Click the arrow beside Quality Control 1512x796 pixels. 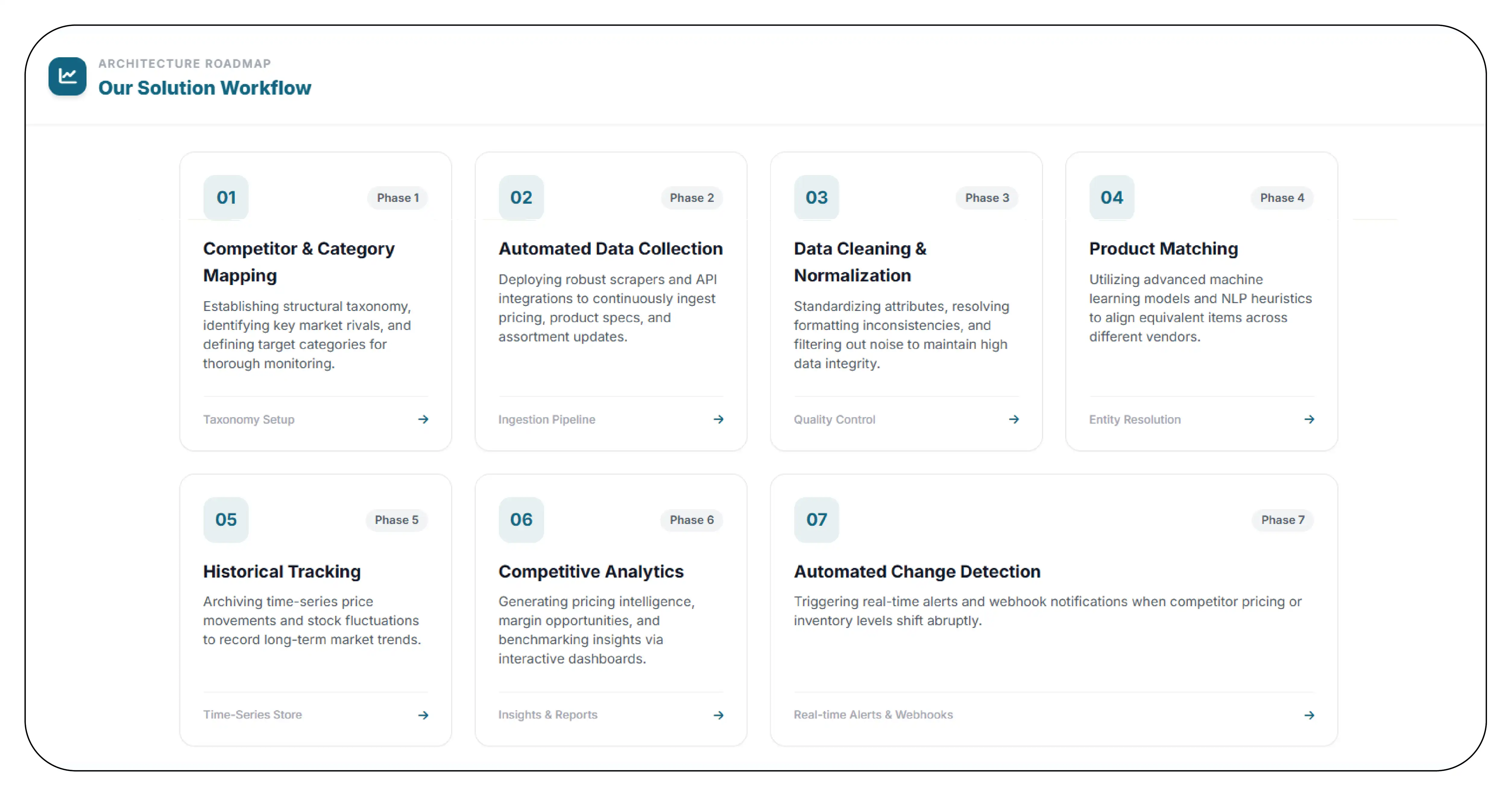click(x=1014, y=419)
